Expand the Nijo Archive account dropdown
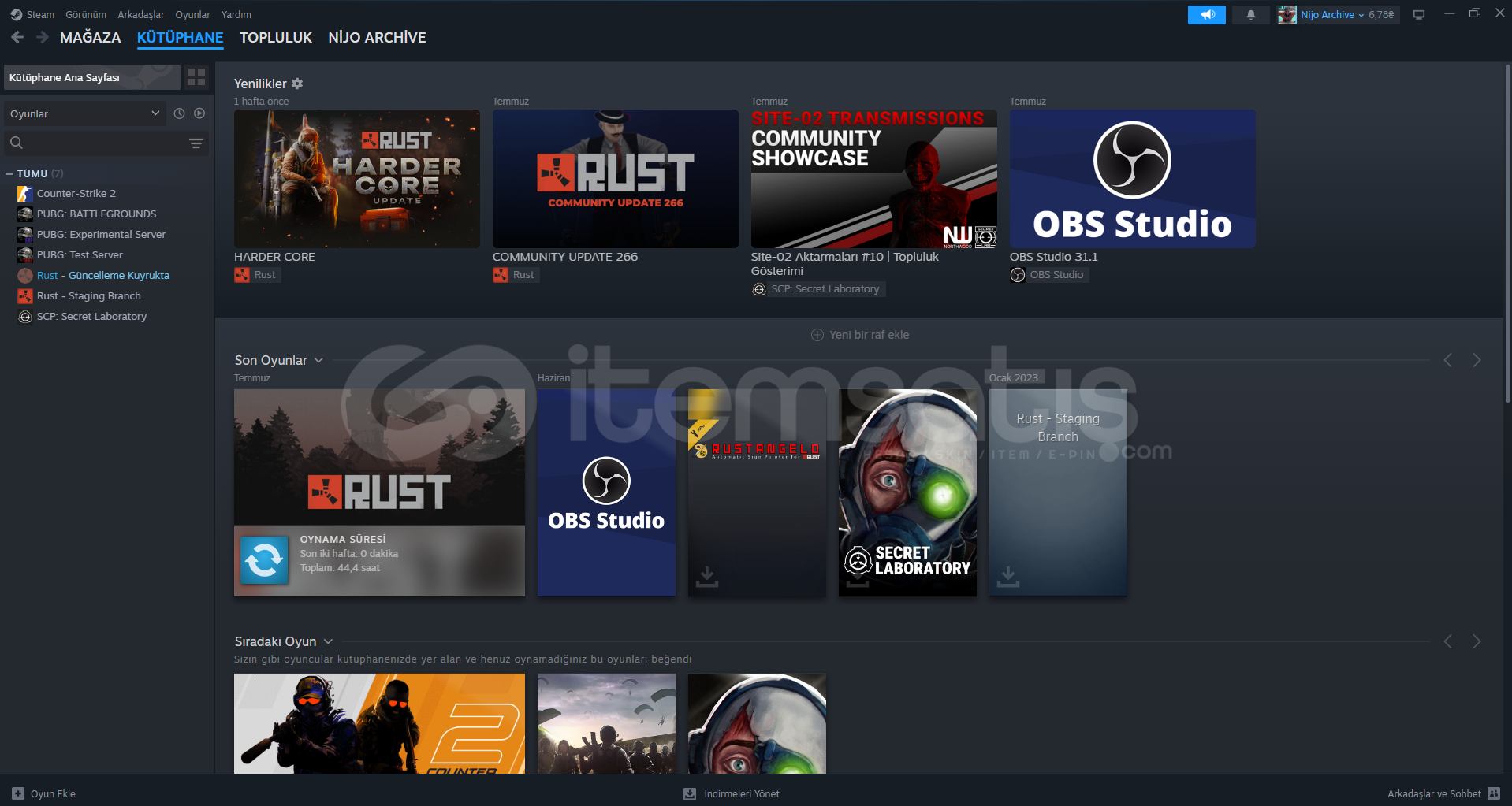The width and height of the screenshot is (1512, 806). 1361,15
